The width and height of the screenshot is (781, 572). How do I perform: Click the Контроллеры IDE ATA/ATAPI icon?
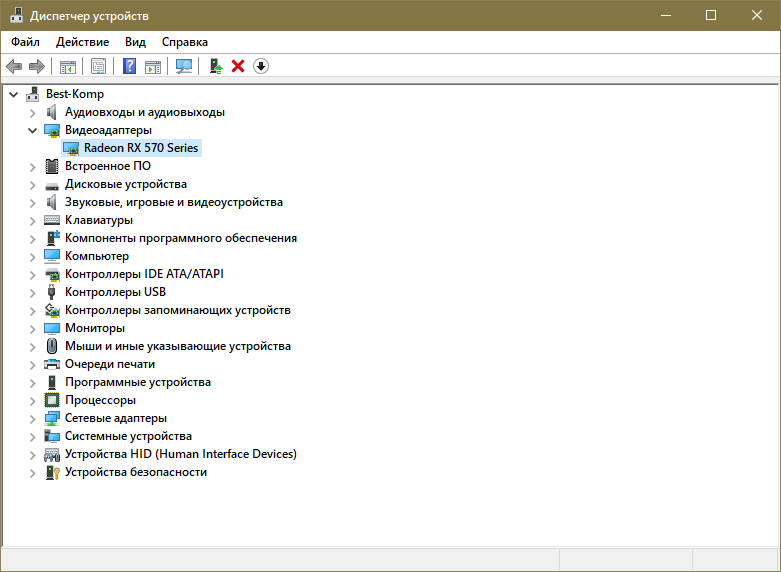pos(52,274)
